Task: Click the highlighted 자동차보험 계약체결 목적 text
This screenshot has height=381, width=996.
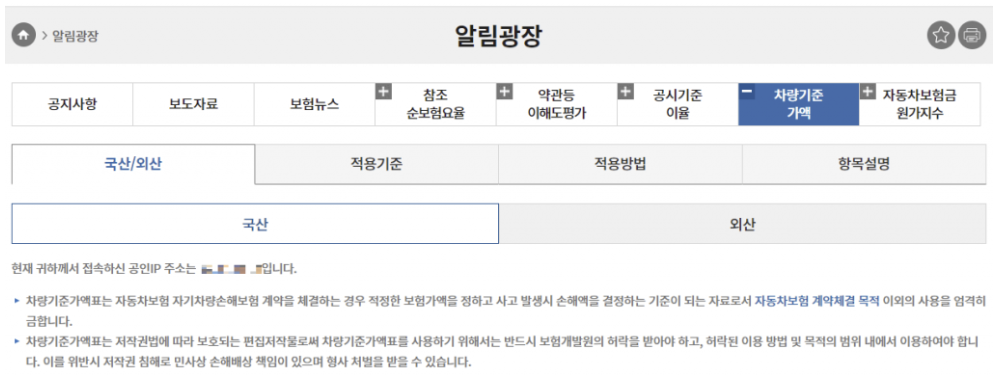Action: pos(818,301)
